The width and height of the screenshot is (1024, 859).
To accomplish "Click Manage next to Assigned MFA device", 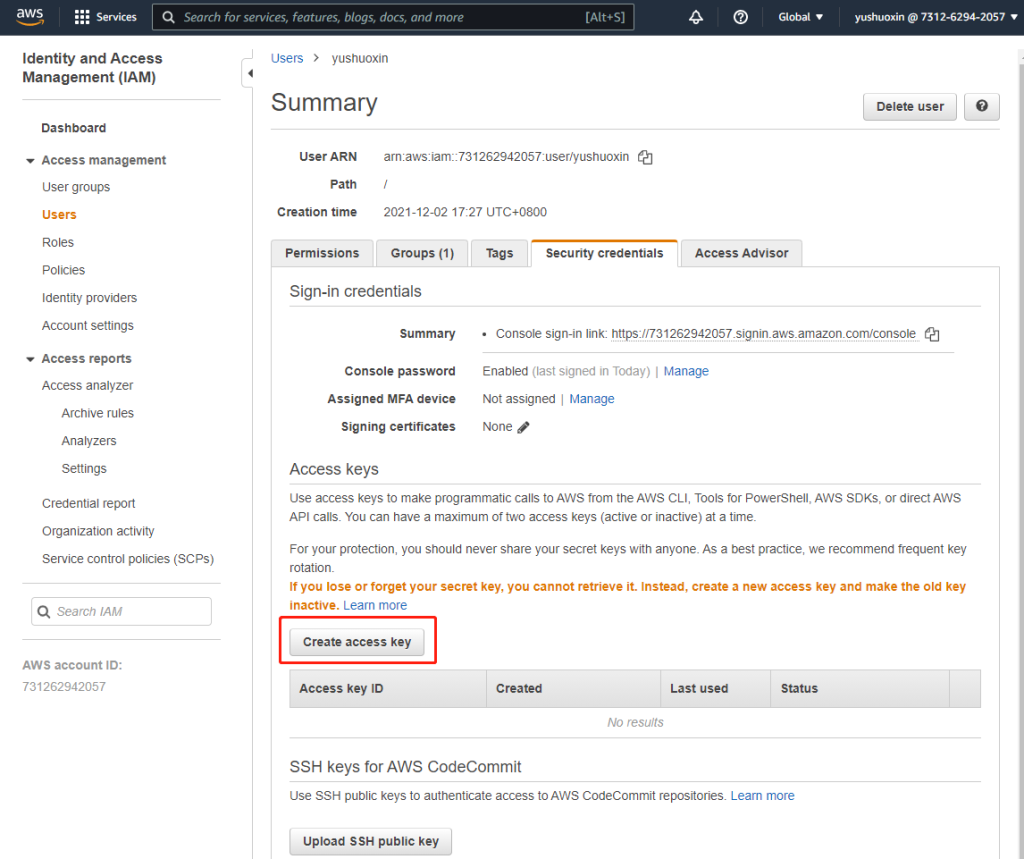I will [591, 399].
